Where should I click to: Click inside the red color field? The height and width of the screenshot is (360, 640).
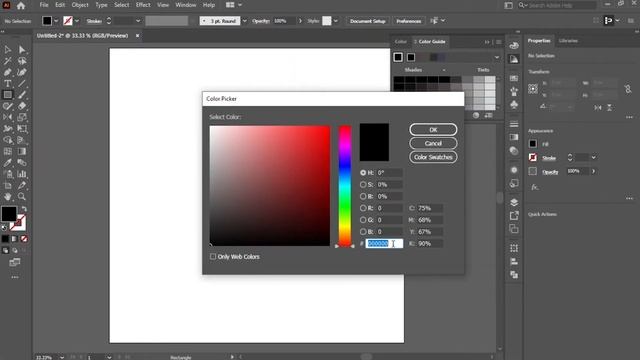tap(270, 186)
